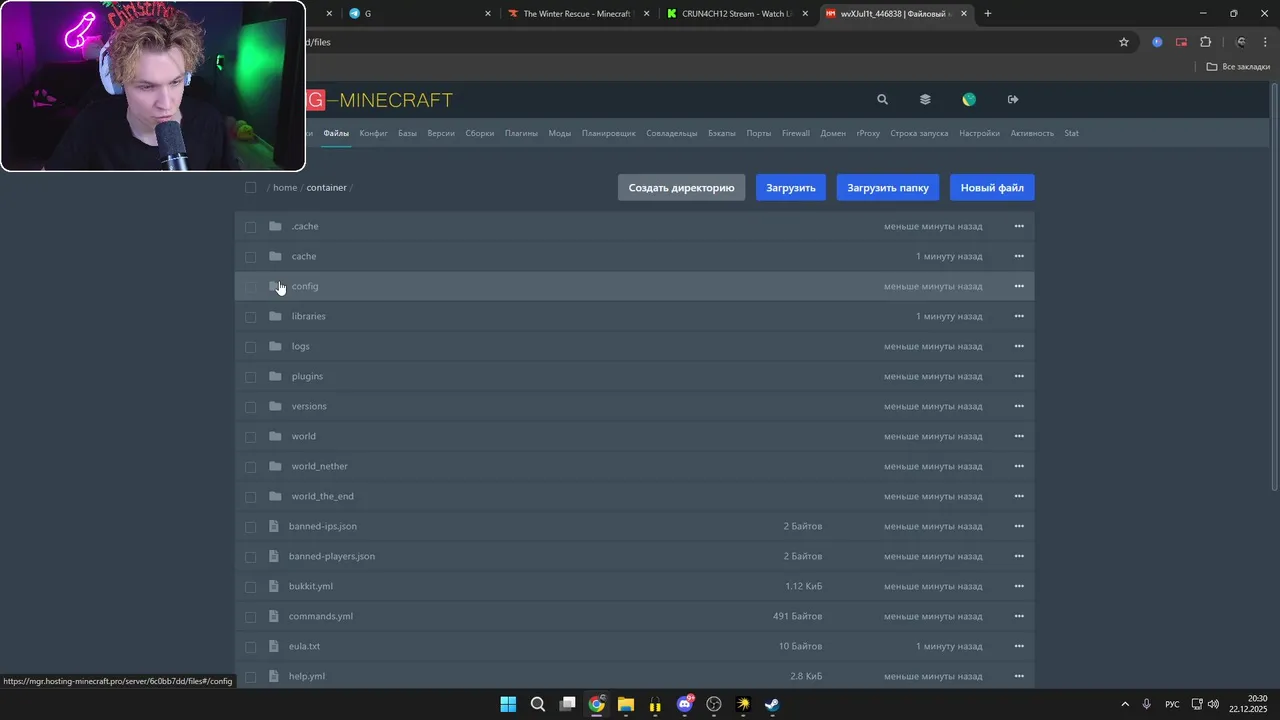Open three-dot menu for world row
Viewport: 1280px width, 720px height.
[x=1019, y=436]
